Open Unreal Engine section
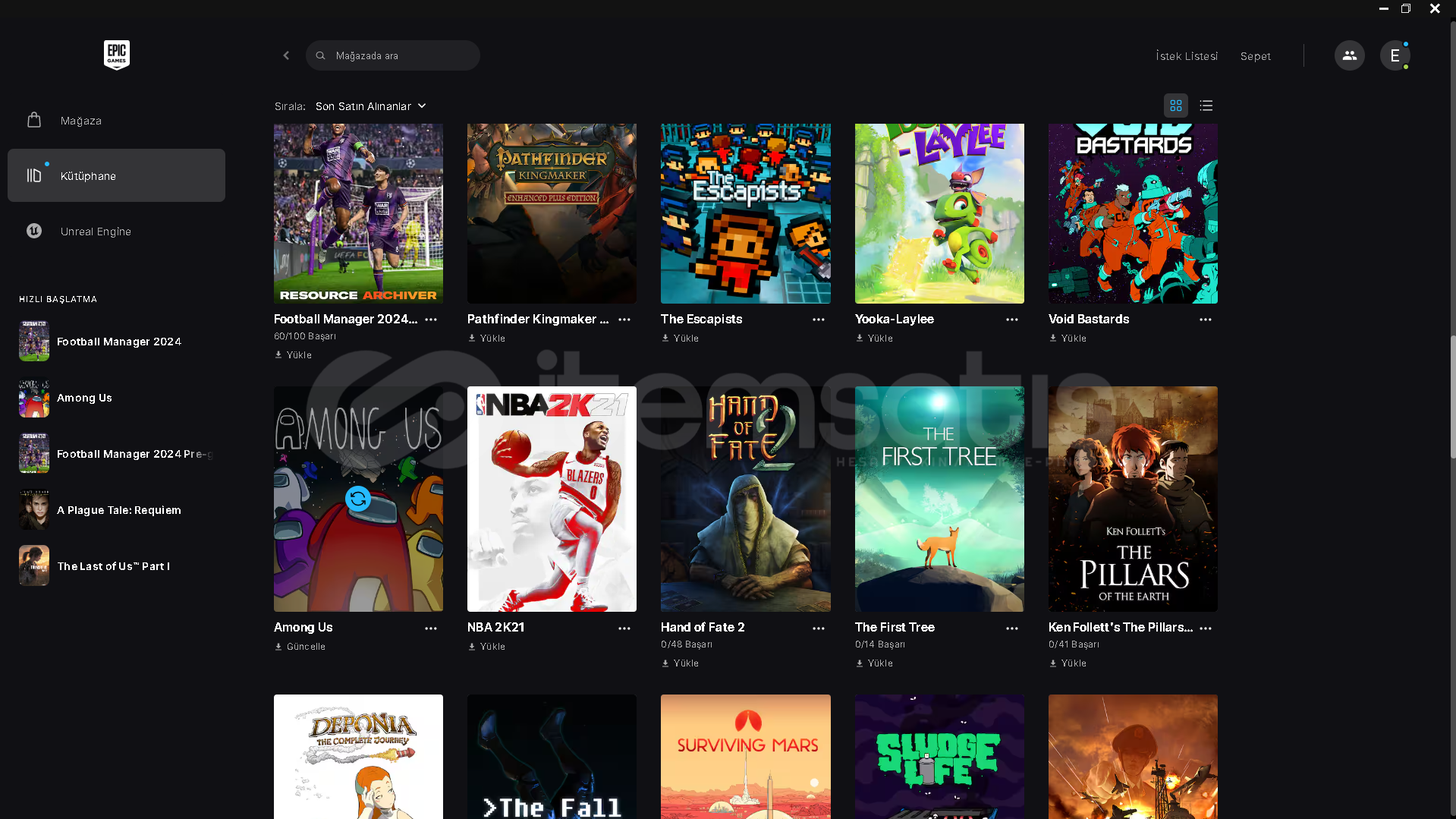1456x819 pixels. pos(116,231)
